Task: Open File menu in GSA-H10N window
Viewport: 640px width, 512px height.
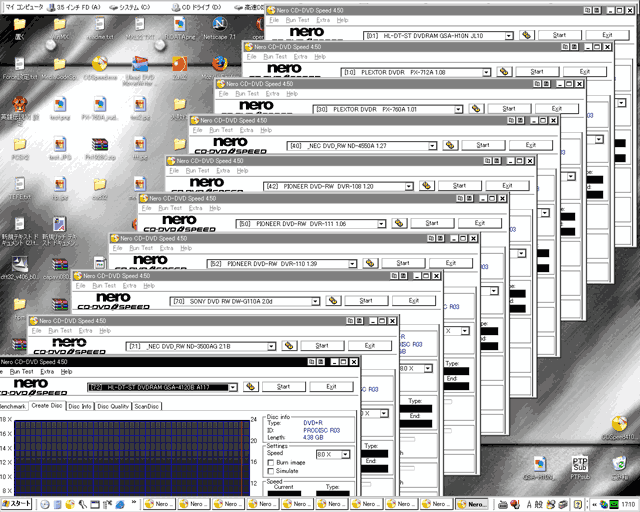Action: coord(274,20)
